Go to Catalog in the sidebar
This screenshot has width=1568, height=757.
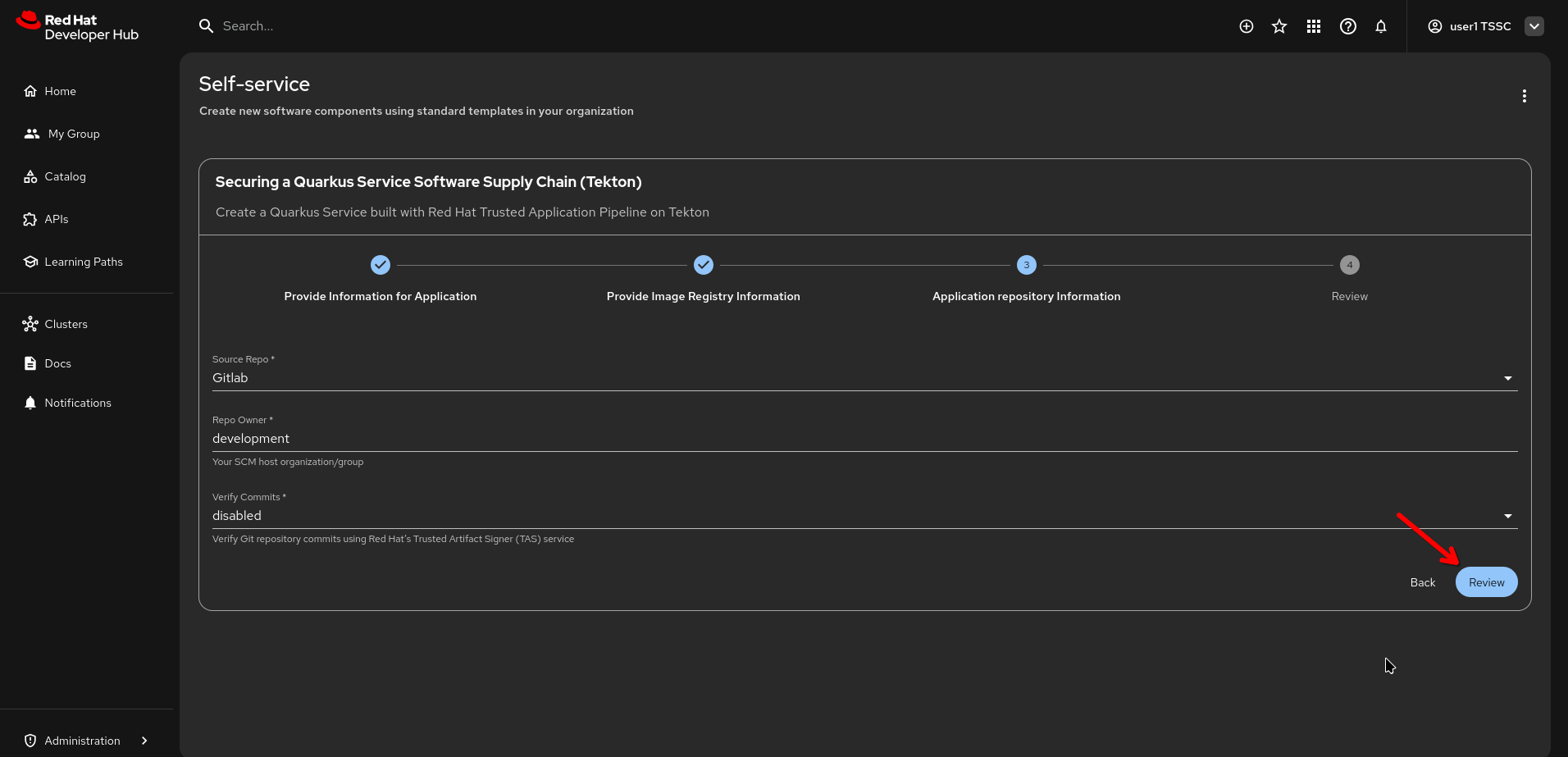click(x=65, y=176)
